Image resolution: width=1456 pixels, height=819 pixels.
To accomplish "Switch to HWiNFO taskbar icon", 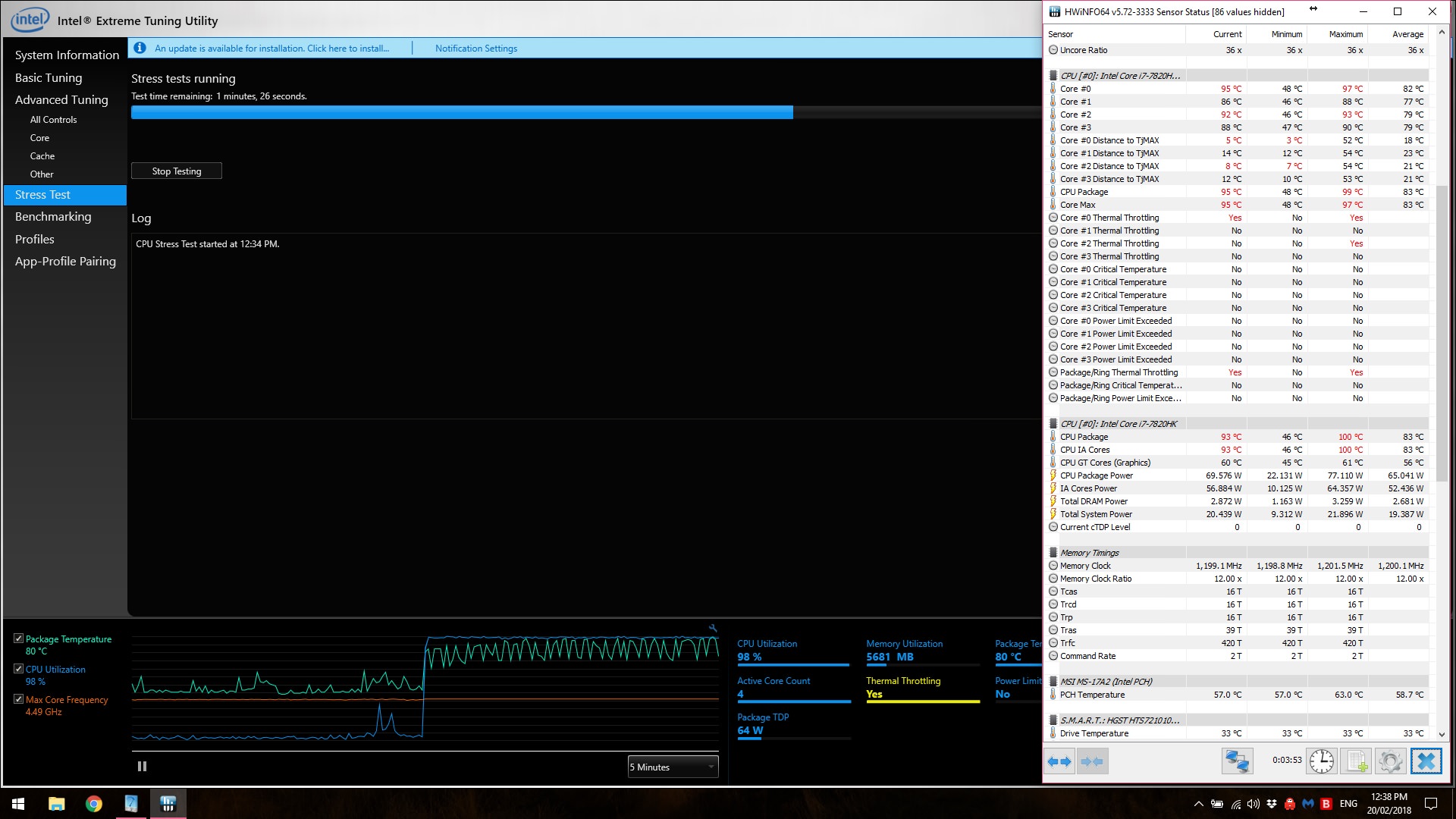I will point(168,804).
